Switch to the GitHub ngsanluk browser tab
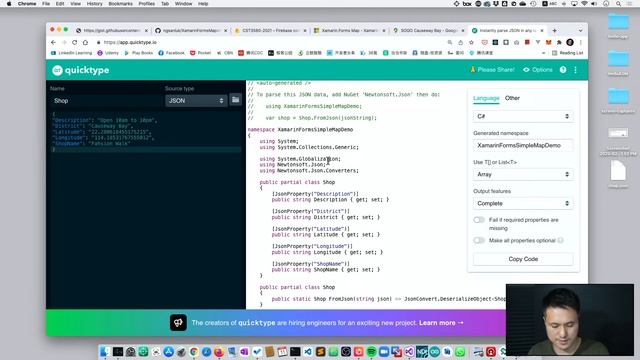 point(191,31)
